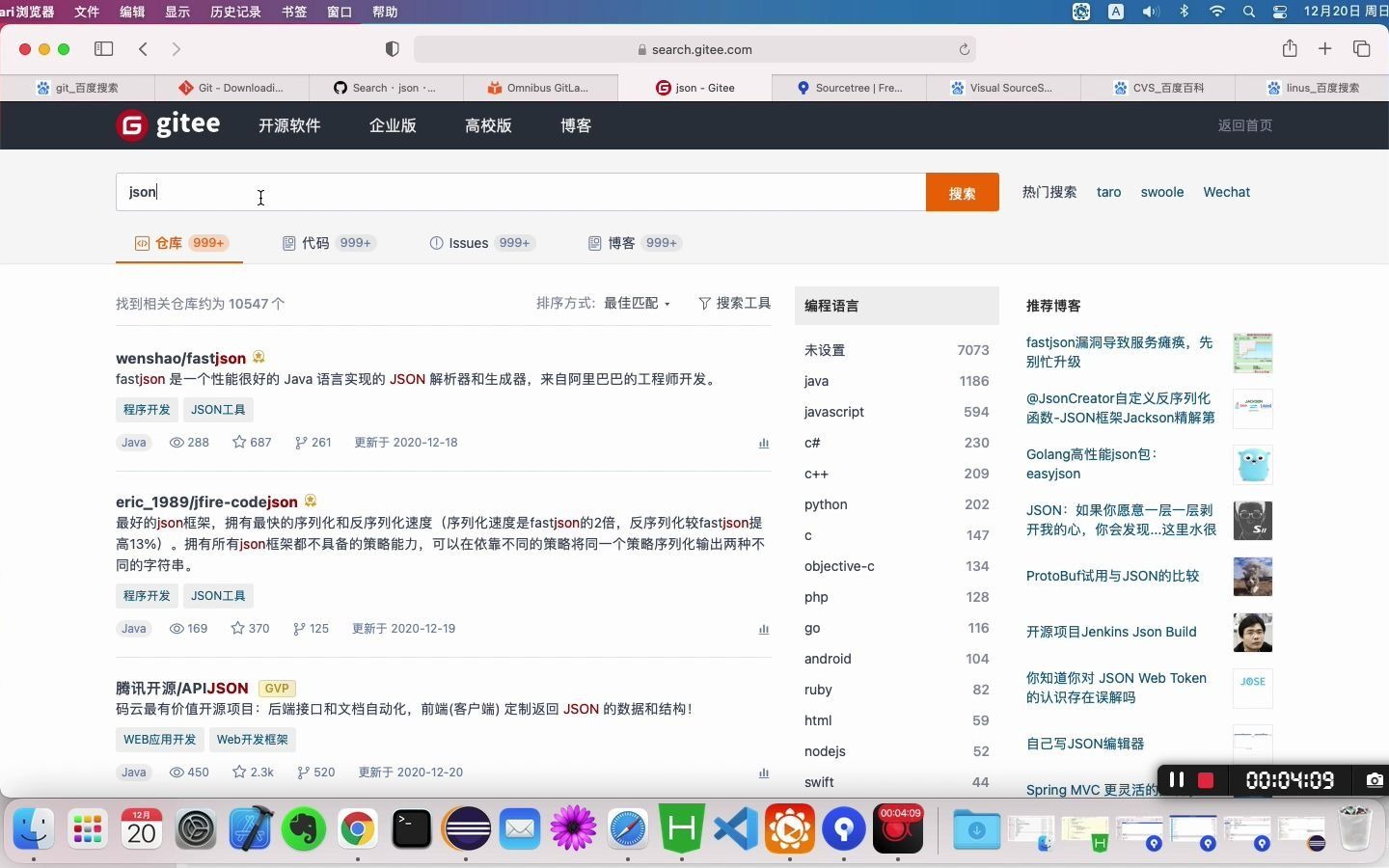Click the JSON工具 tag under fastjson
This screenshot has width=1389, height=868.
point(218,410)
